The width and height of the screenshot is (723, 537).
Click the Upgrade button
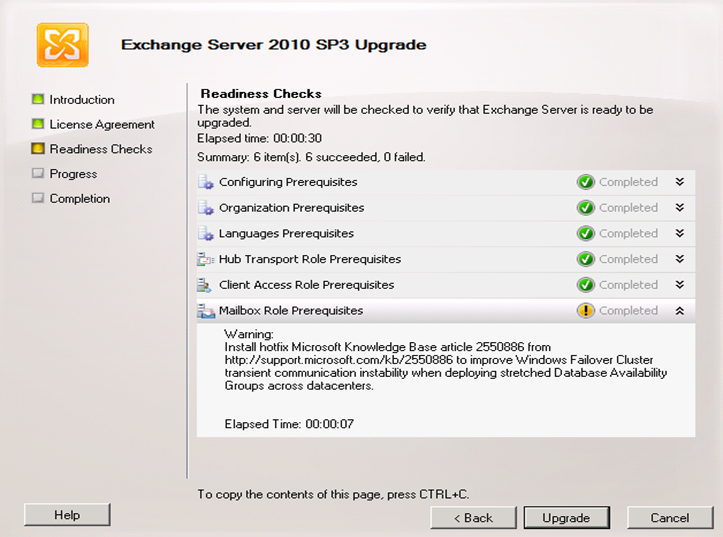(566, 518)
